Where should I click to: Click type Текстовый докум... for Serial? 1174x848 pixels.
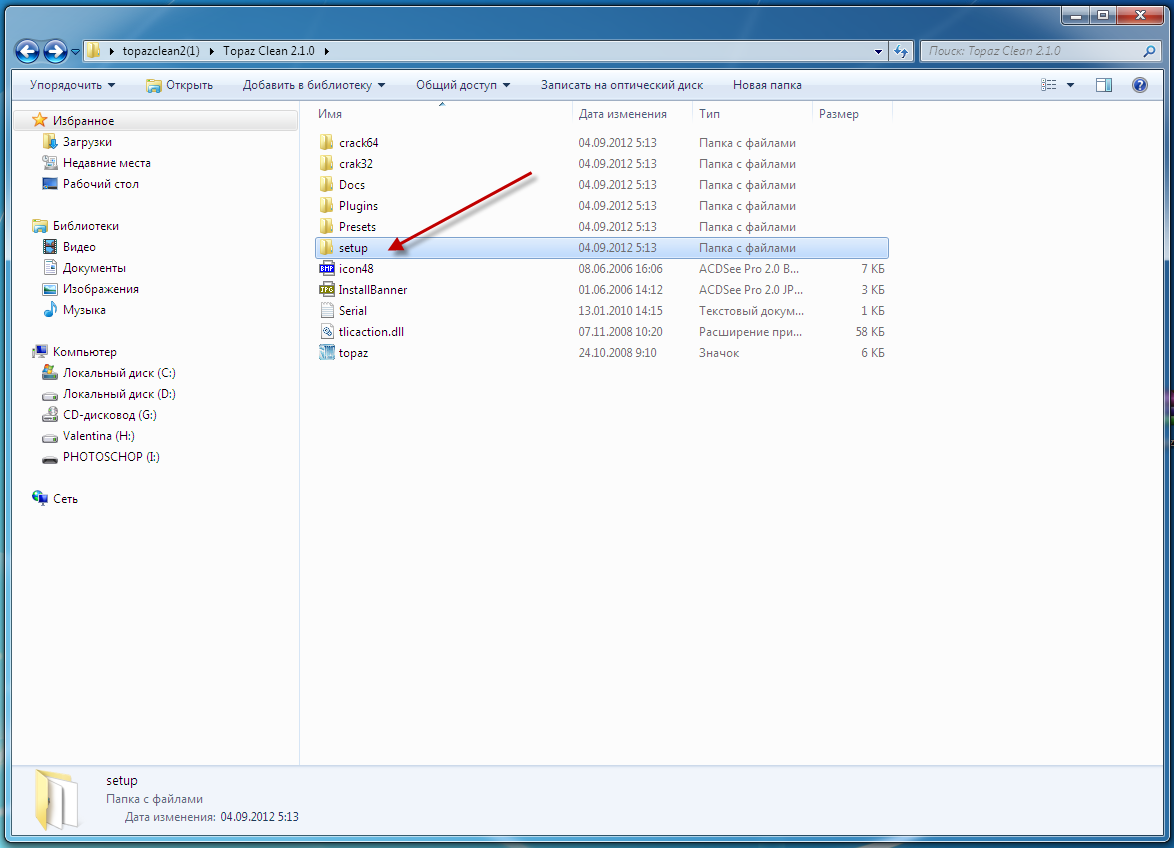tap(751, 311)
